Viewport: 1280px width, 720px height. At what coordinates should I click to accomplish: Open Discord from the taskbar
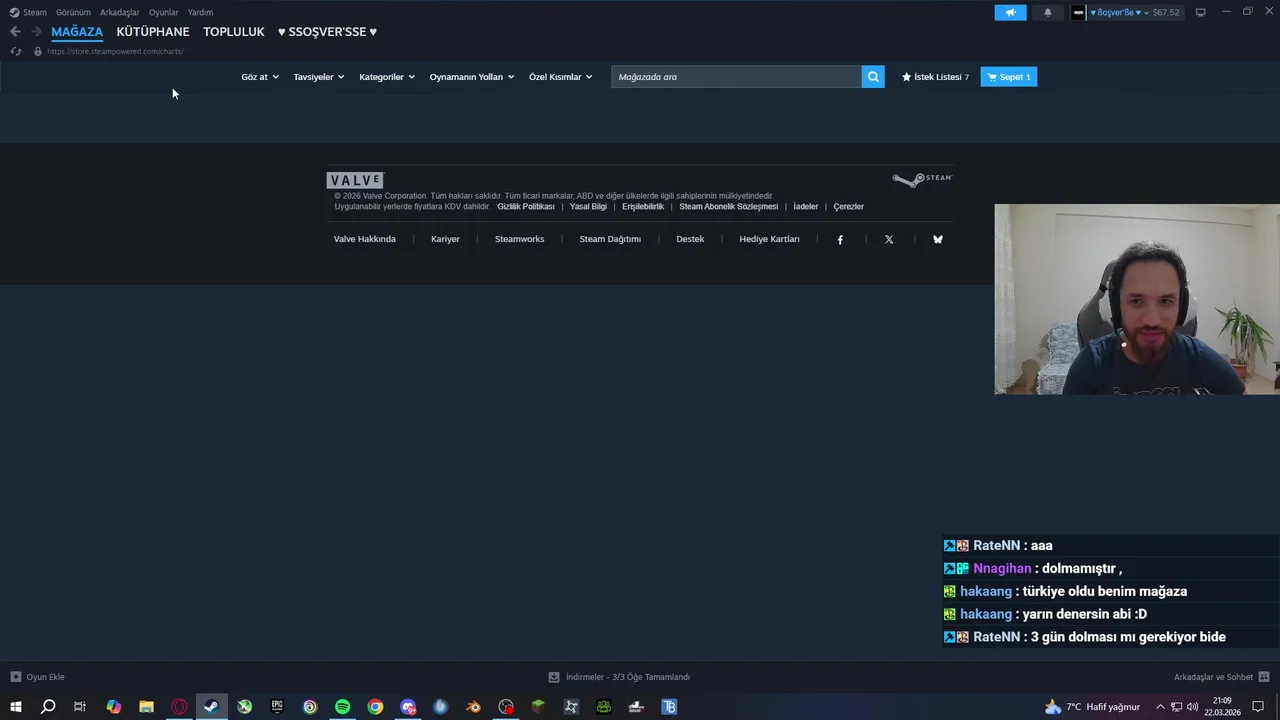(408, 707)
